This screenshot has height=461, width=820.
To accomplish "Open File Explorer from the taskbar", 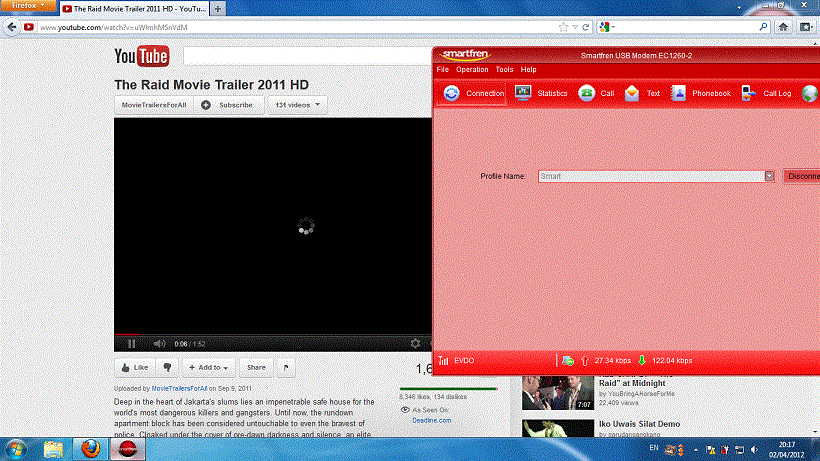I will [53, 450].
